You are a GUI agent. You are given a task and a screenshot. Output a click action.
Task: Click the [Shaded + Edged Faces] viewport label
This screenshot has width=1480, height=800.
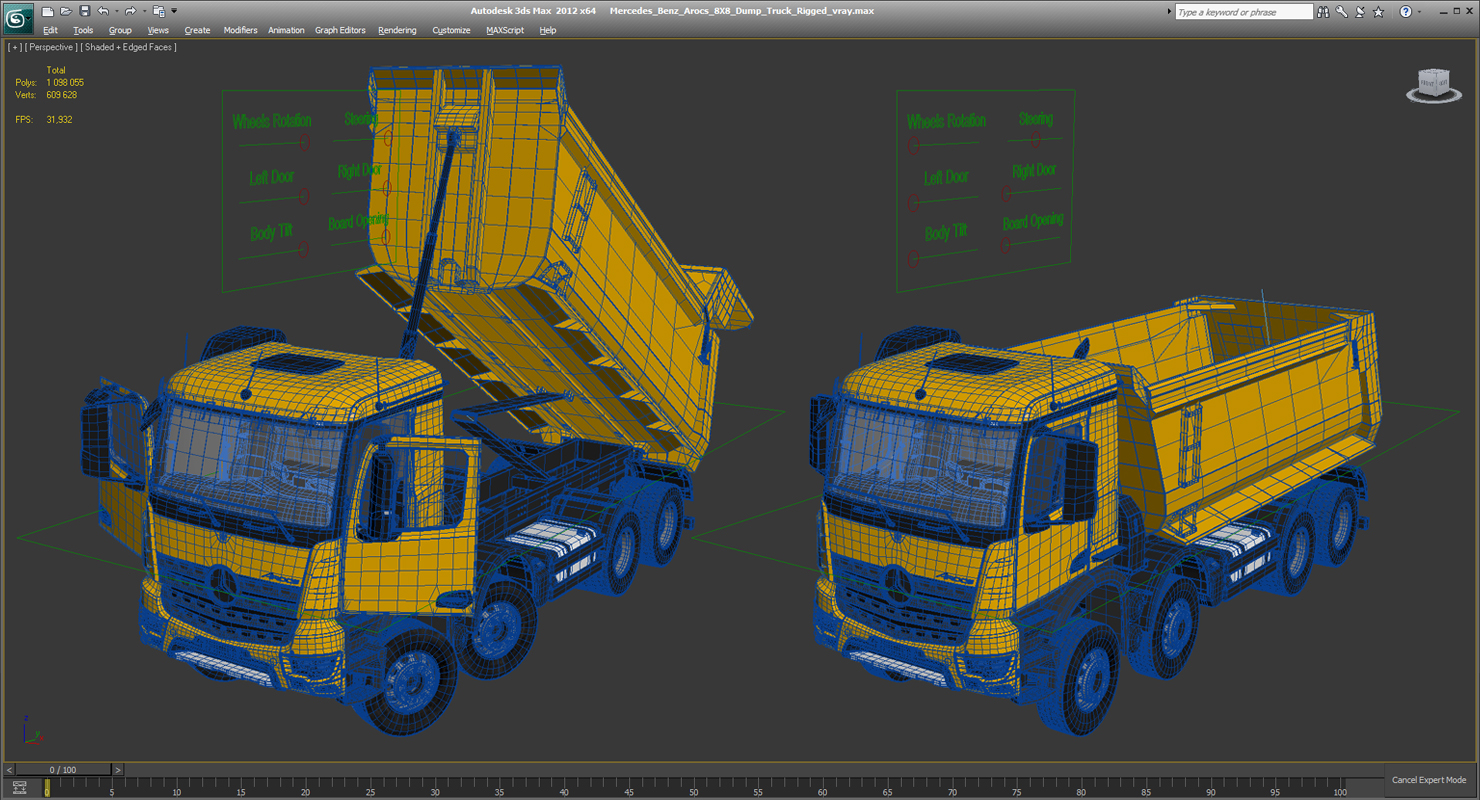pos(129,47)
